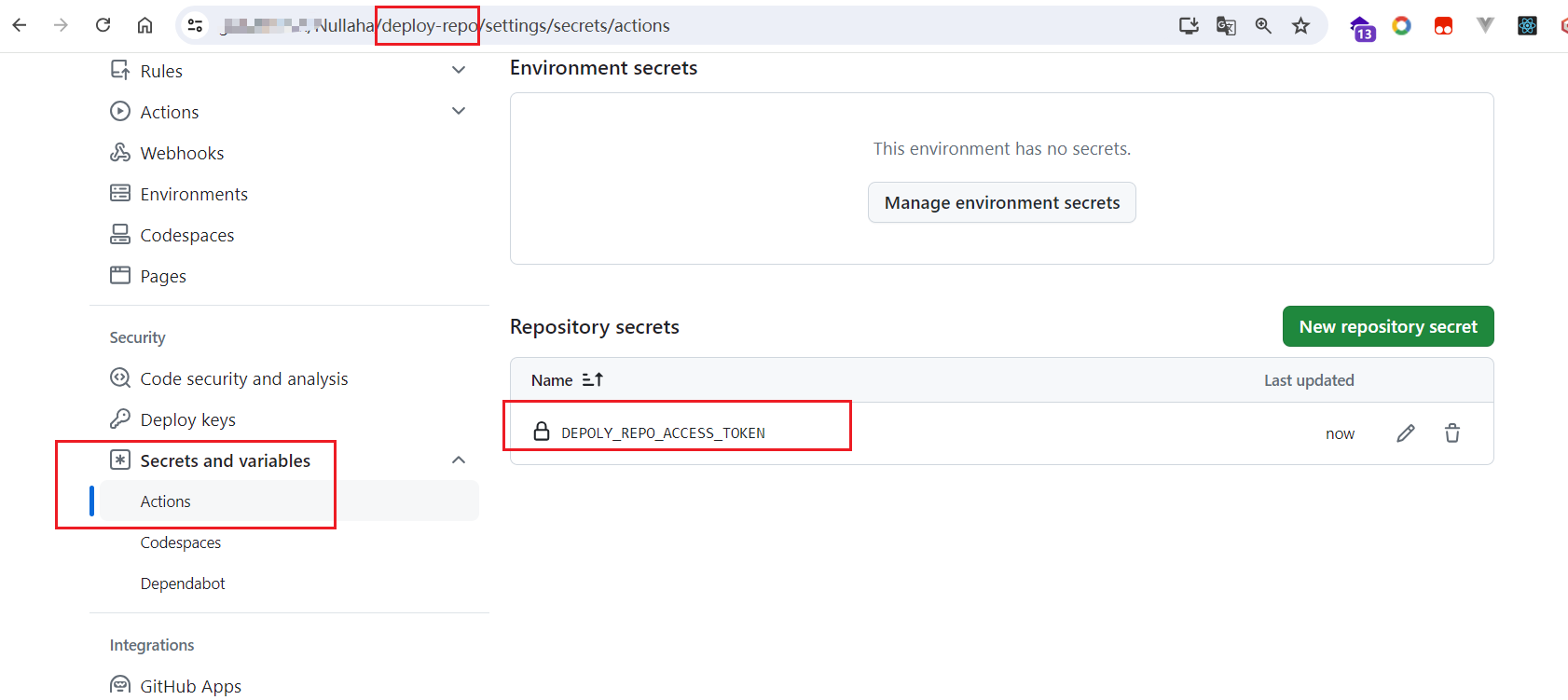The width and height of the screenshot is (1568, 700).
Task: Bookmark this page with the star icon
Action: pyautogui.click(x=1300, y=26)
